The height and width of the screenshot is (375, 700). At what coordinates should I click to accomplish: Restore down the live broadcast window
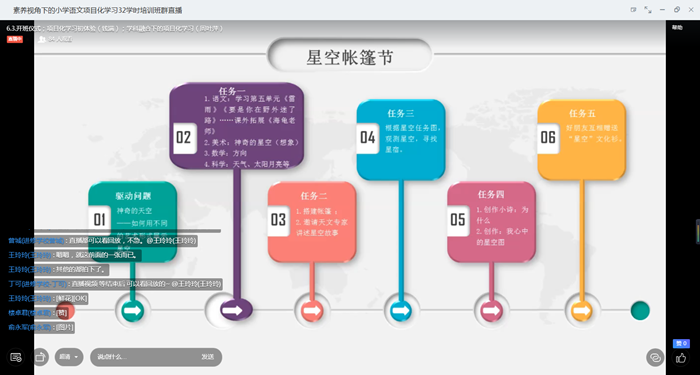click(677, 10)
